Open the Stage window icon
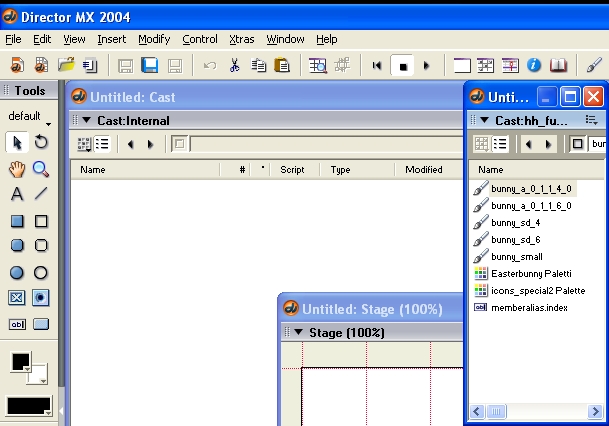This screenshot has width=609, height=426. (x=462, y=65)
